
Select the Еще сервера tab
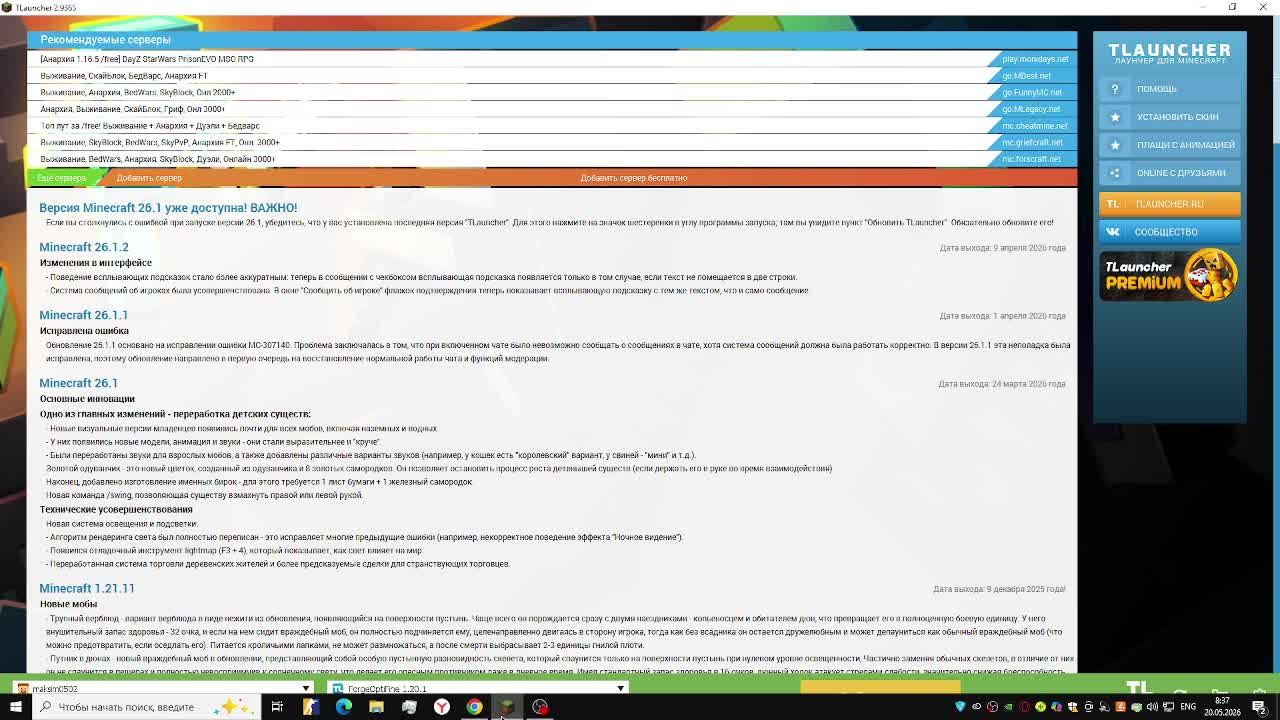click(61, 178)
